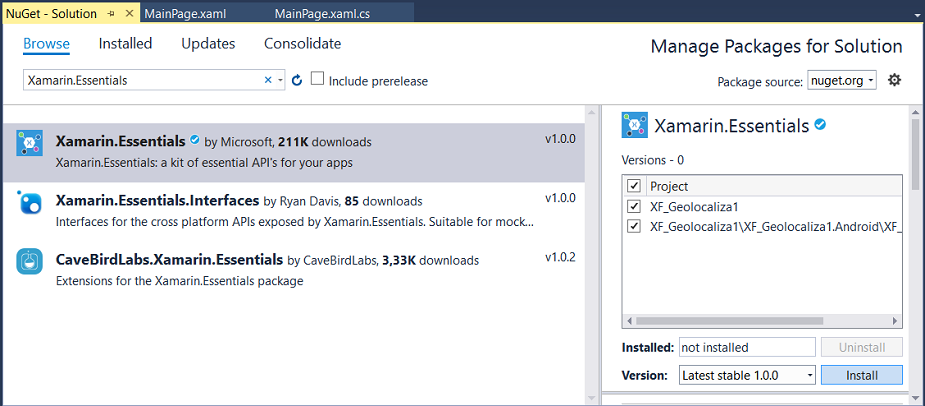Switch to the Updates tab

(208, 44)
